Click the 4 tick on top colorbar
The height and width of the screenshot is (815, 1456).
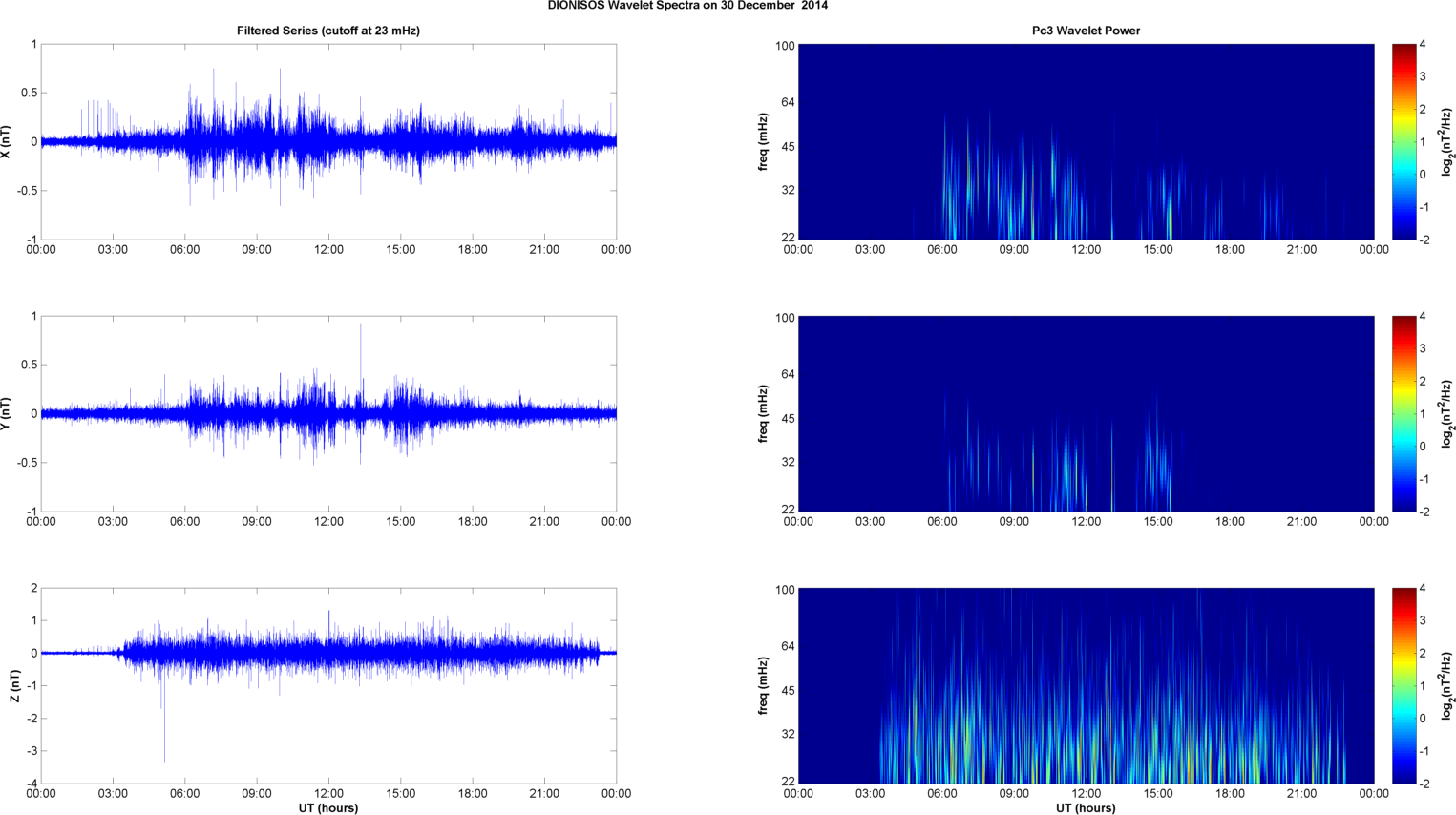(x=1424, y=45)
